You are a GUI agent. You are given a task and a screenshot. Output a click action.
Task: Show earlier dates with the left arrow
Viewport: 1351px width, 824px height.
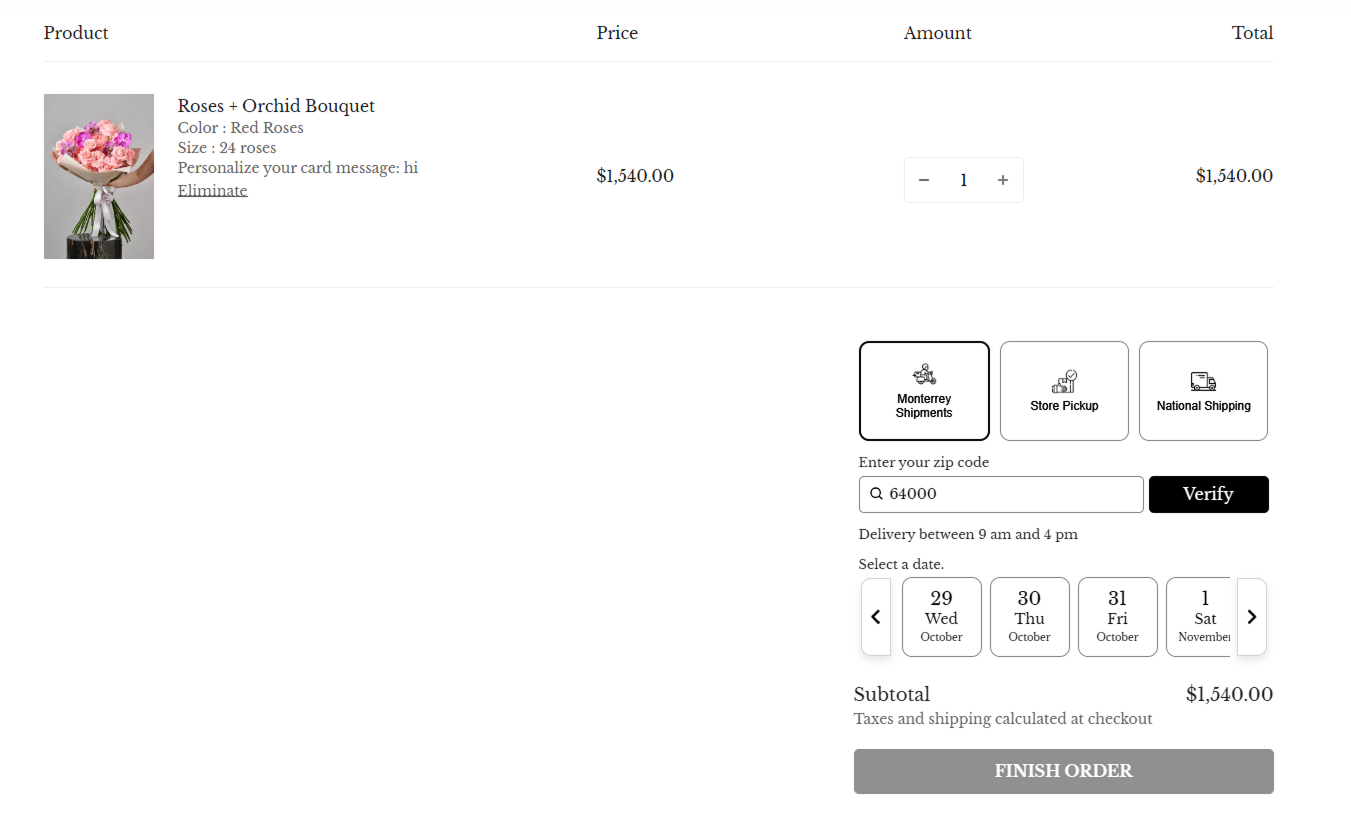pyautogui.click(x=876, y=617)
